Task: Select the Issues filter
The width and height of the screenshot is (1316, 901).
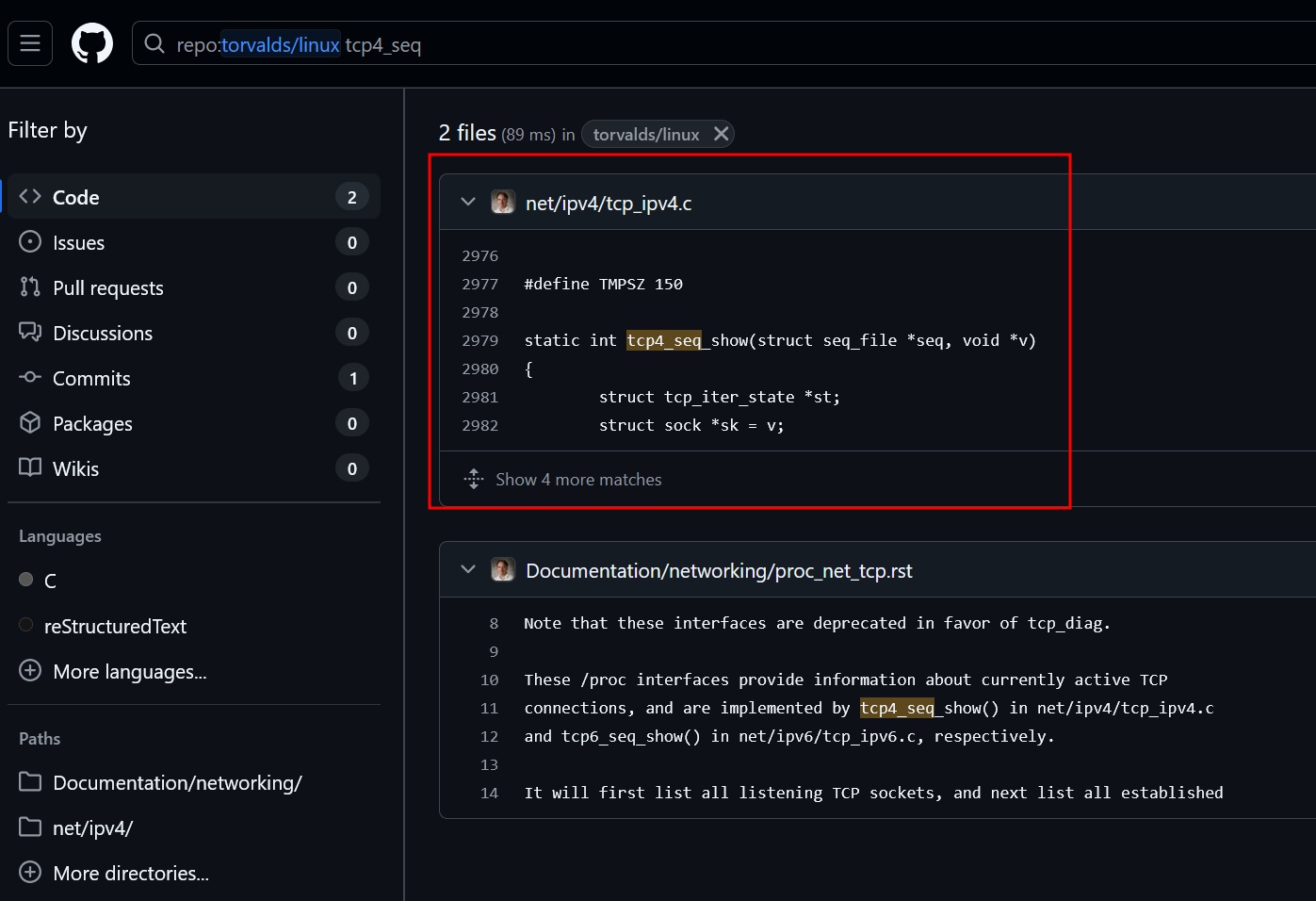Action: pyautogui.click(x=194, y=242)
